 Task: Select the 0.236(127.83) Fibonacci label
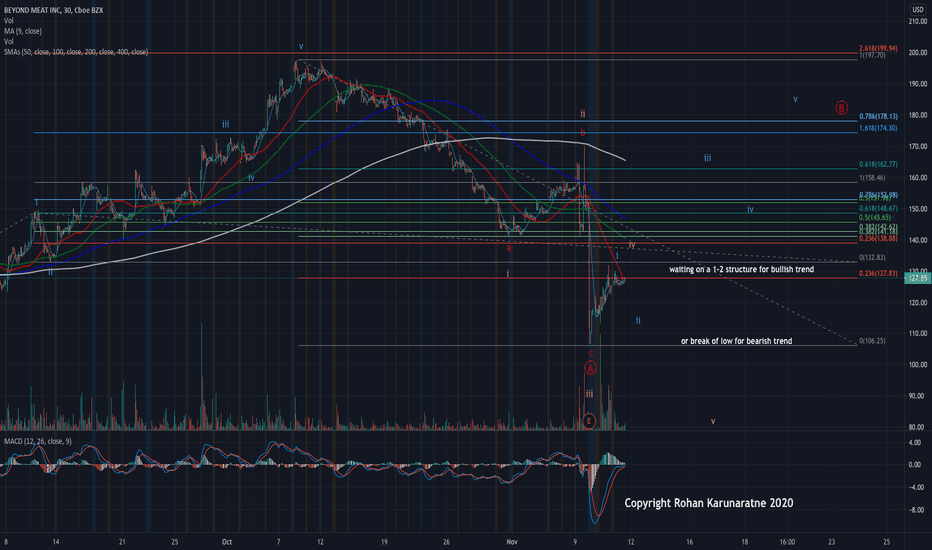(878, 274)
